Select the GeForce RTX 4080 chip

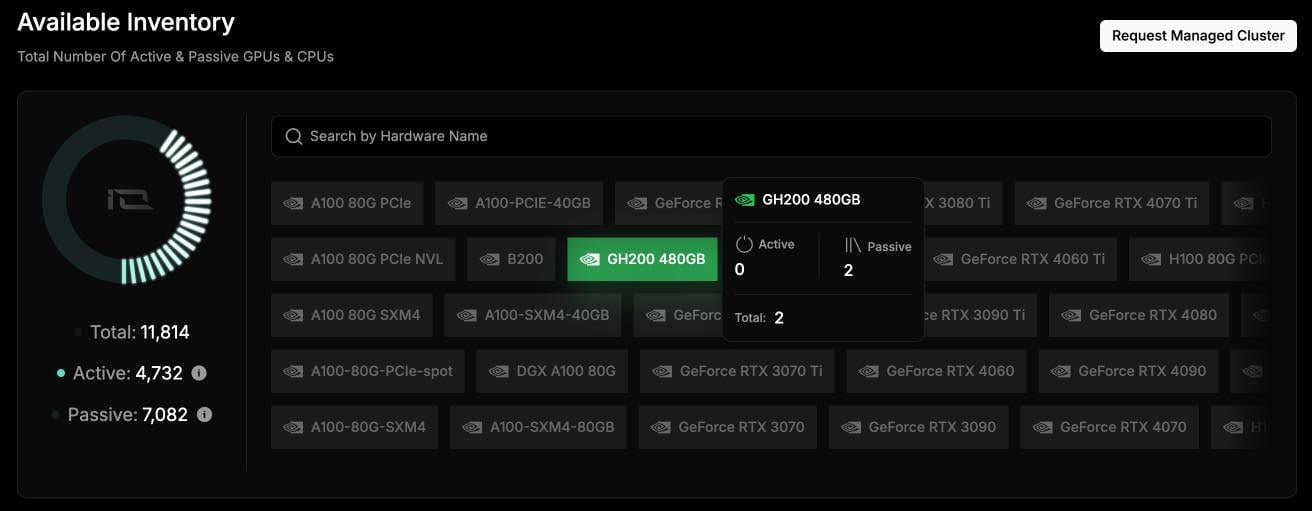[x=1139, y=315]
